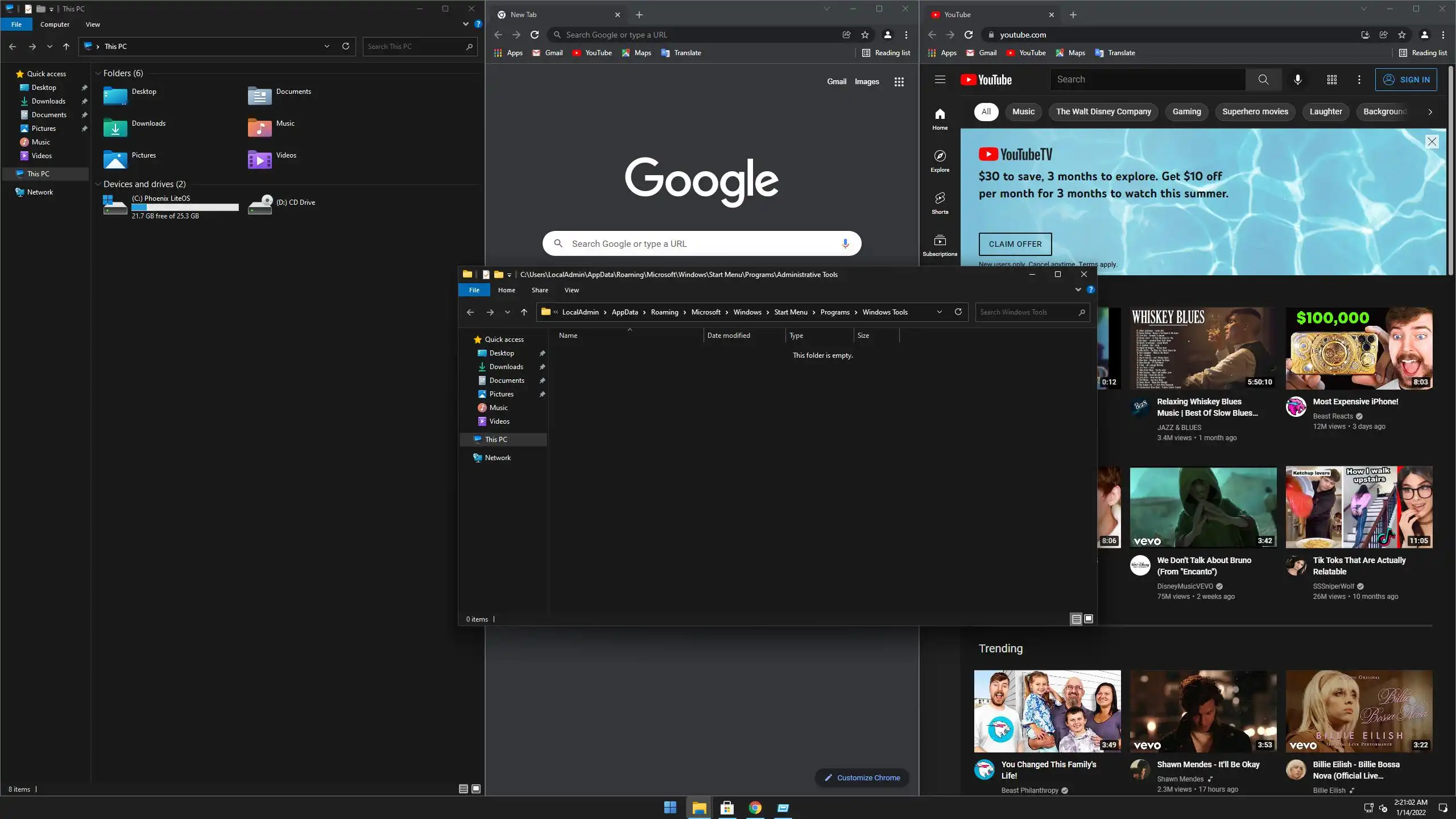Image resolution: width=1456 pixels, height=819 pixels.
Task: Open the YouTube Shorts sidebar icon
Action: tap(940, 202)
